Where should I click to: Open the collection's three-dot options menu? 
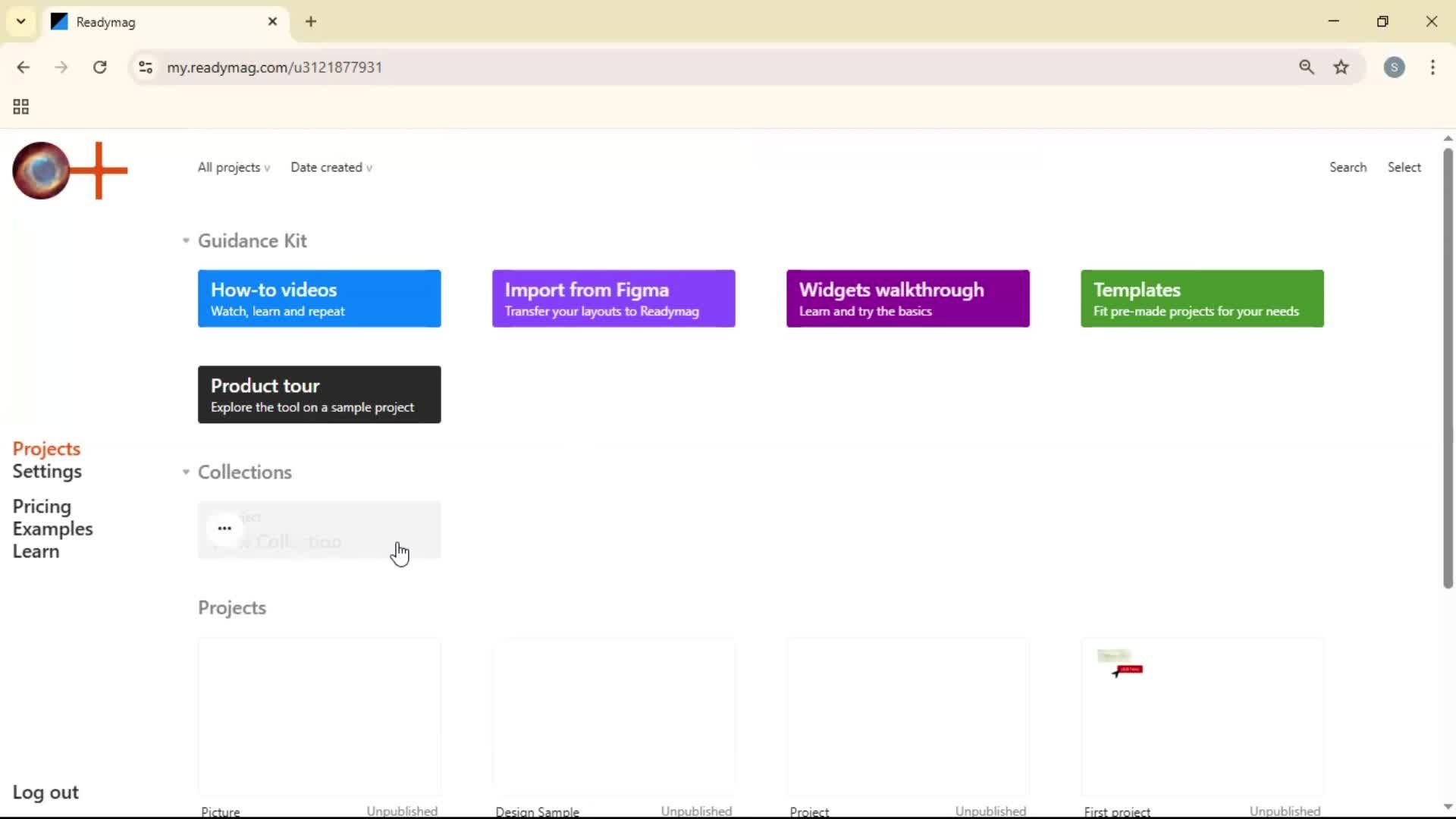(224, 529)
